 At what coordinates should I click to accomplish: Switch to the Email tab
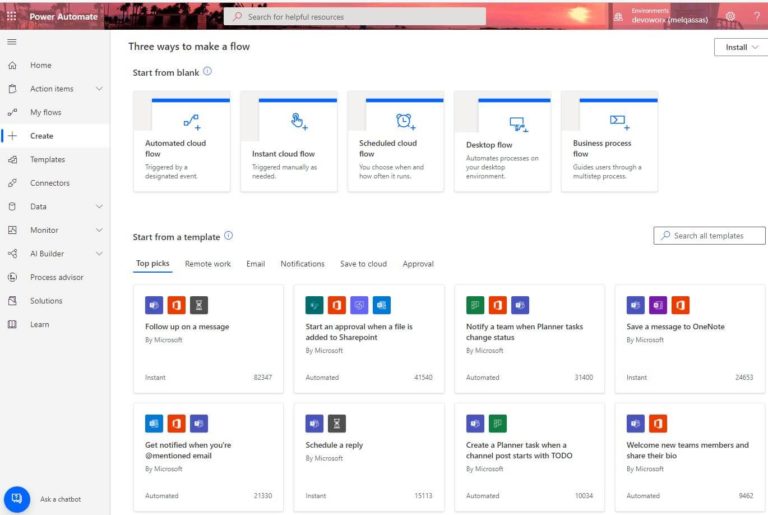pos(256,264)
